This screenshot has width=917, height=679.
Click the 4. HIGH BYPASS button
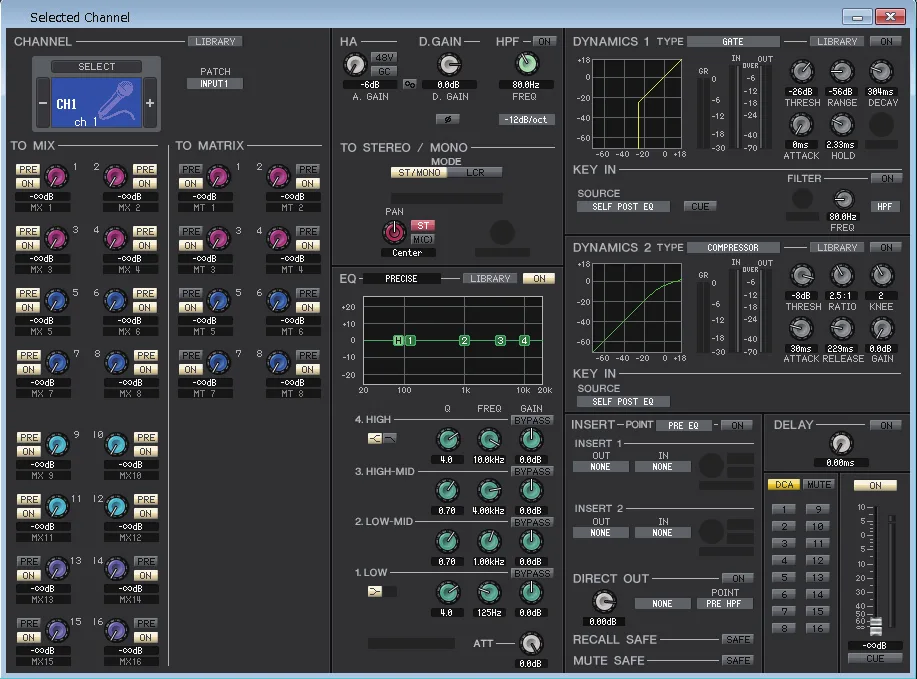pyautogui.click(x=532, y=421)
